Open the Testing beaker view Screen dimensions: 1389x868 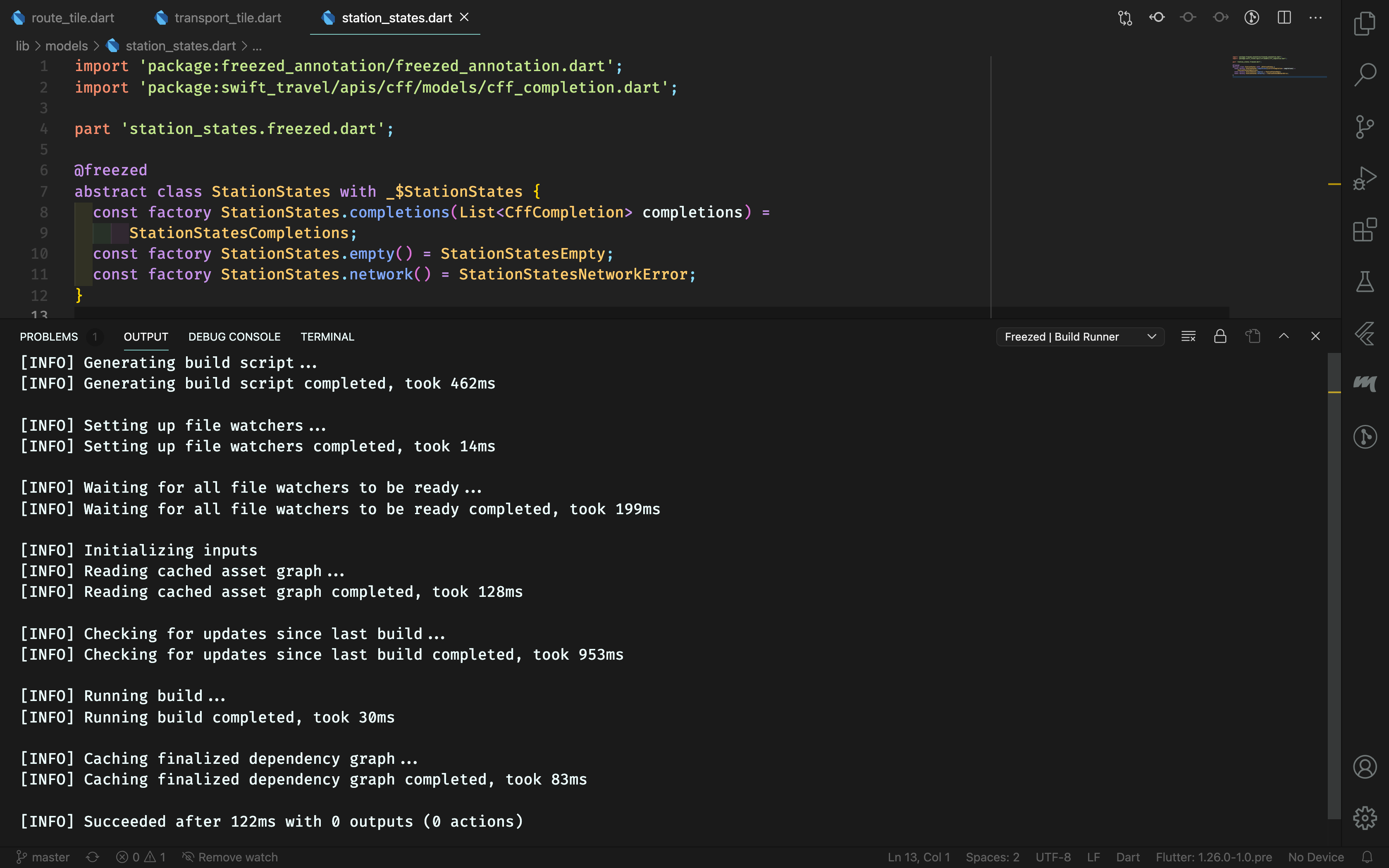click(x=1364, y=281)
